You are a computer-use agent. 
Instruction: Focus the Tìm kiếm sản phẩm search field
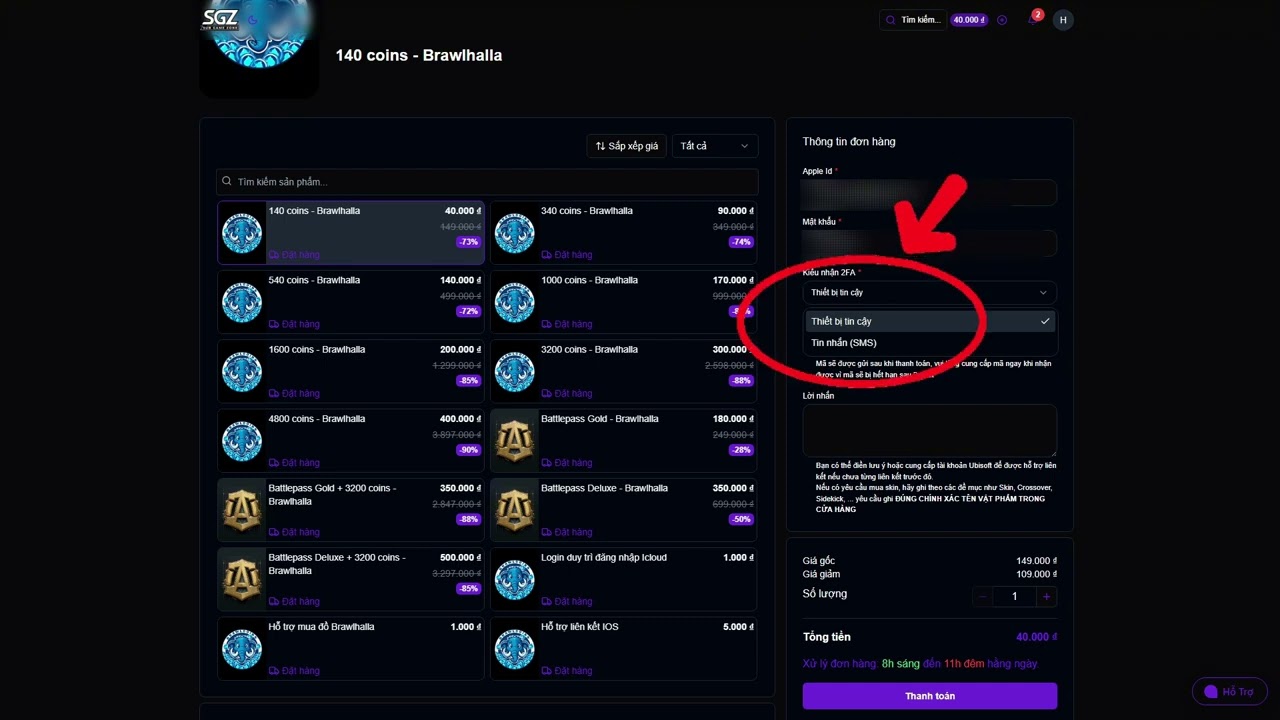487,182
